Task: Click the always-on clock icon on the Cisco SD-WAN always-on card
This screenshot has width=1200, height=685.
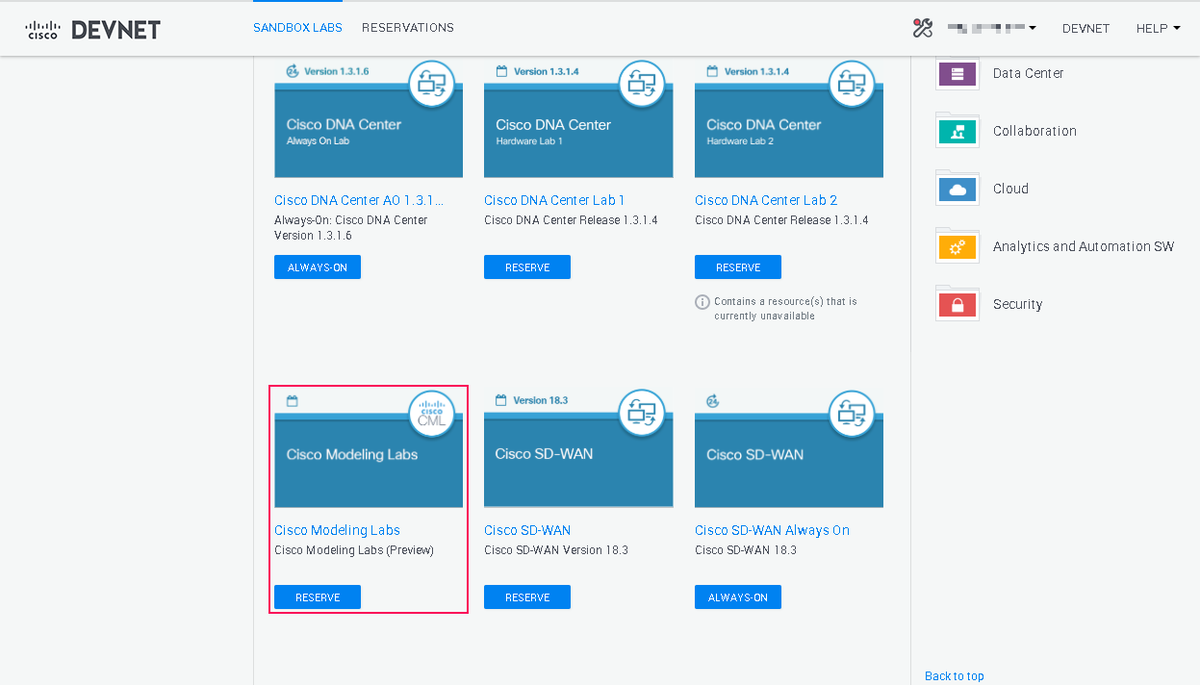Action: click(x=713, y=401)
